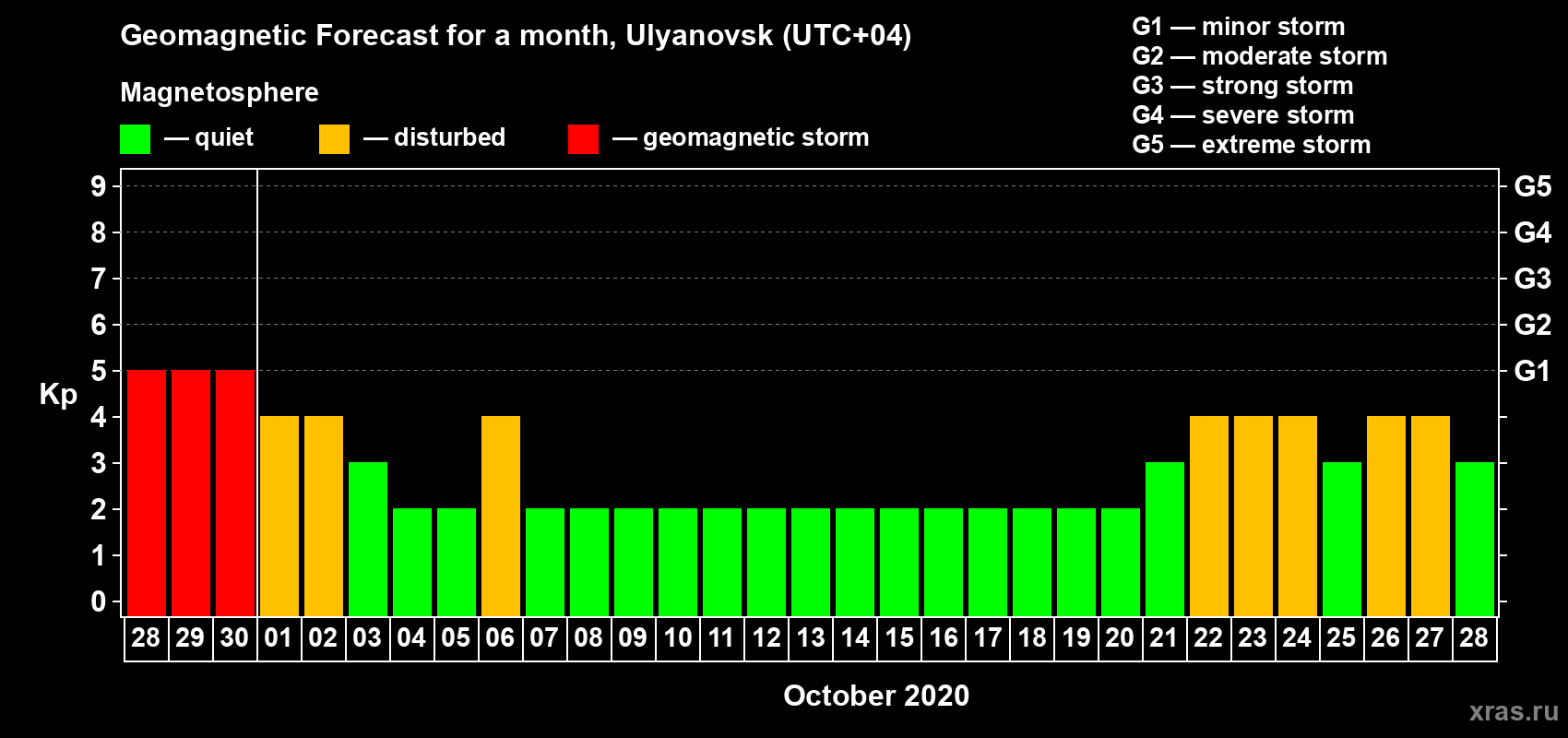Click the green bar for October 03
Image resolution: width=1568 pixels, height=738 pixels.
click(x=368, y=539)
